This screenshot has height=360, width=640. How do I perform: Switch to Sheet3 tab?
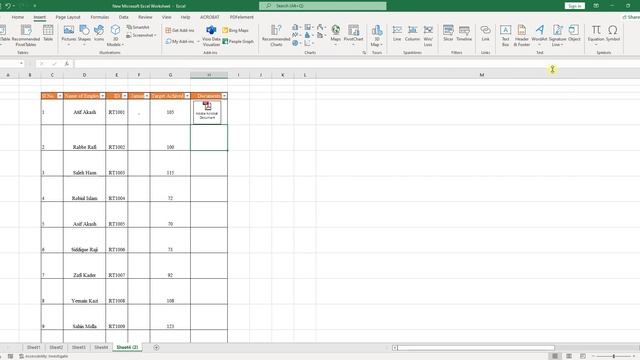point(79,347)
